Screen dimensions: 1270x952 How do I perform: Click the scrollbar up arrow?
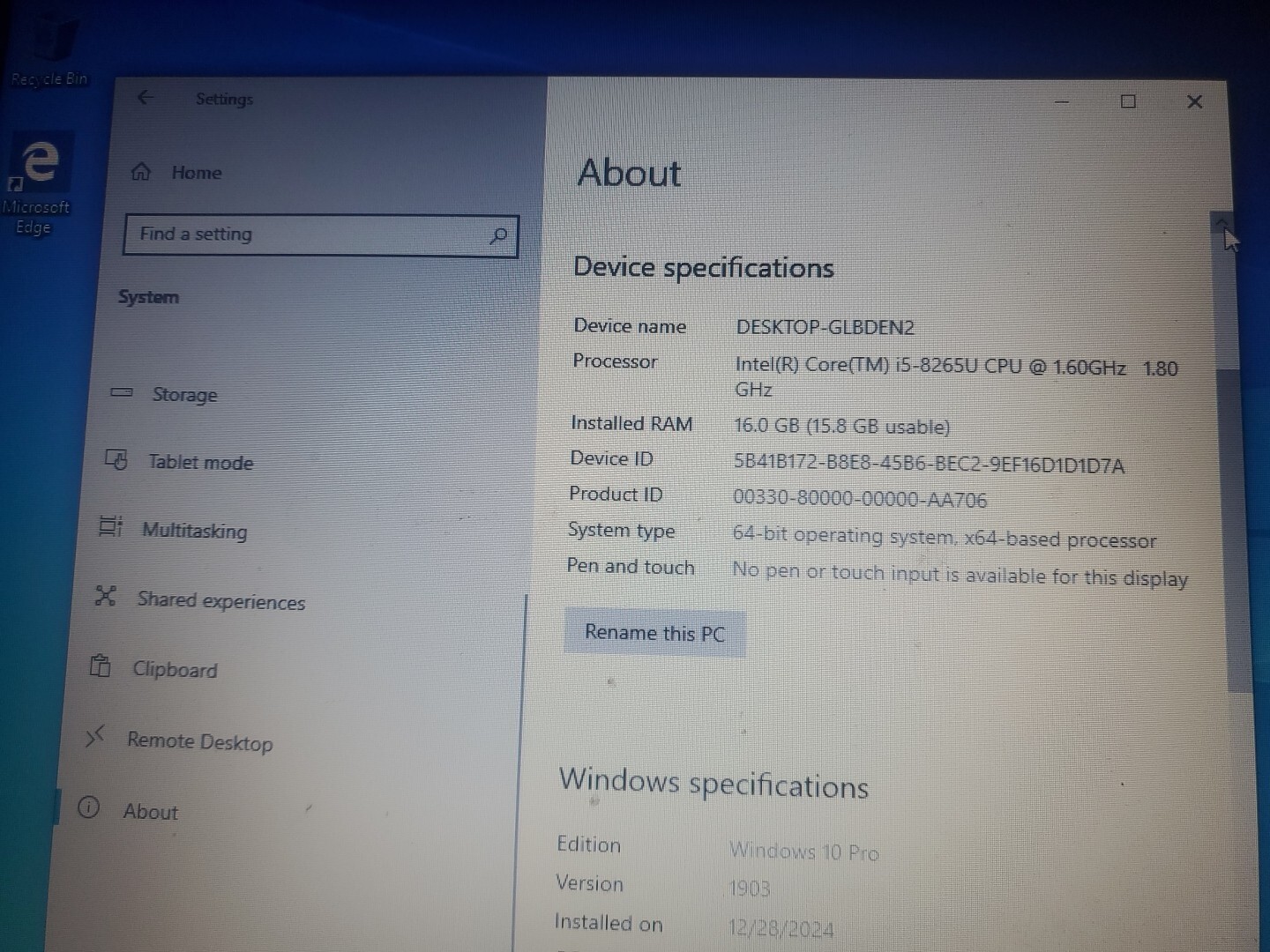coord(1221,222)
